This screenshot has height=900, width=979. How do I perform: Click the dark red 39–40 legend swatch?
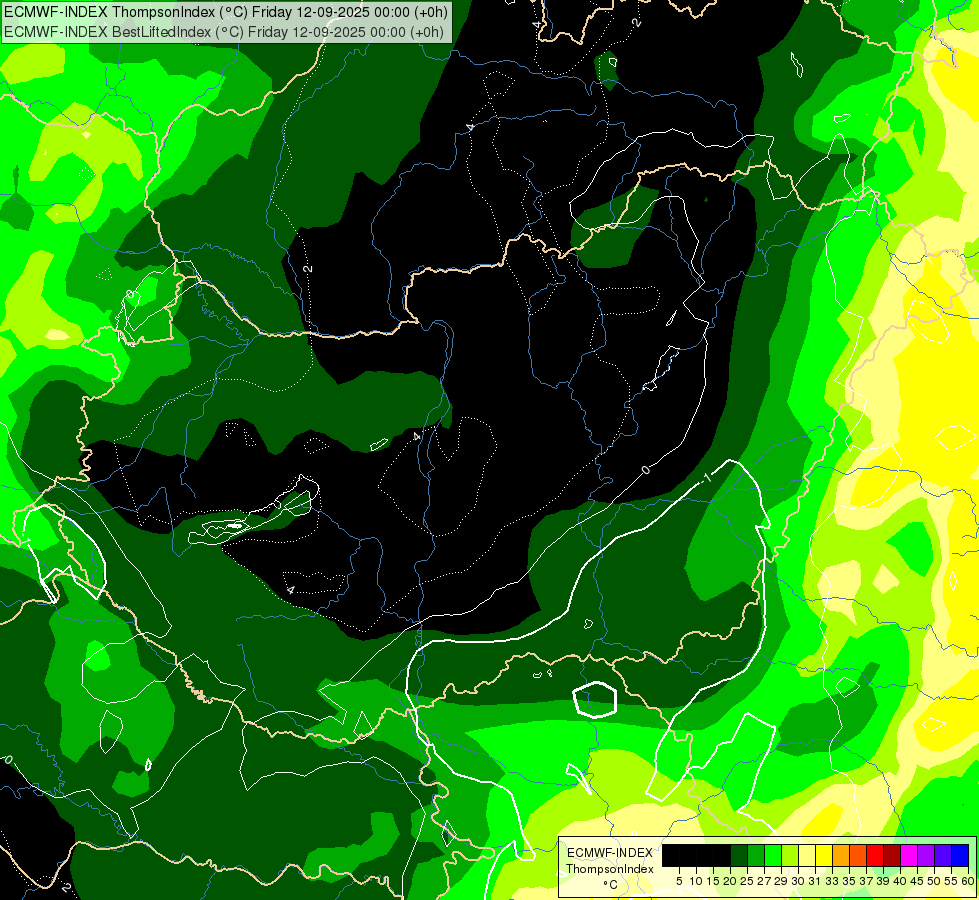pyautogui.click(x=892, y=855)
